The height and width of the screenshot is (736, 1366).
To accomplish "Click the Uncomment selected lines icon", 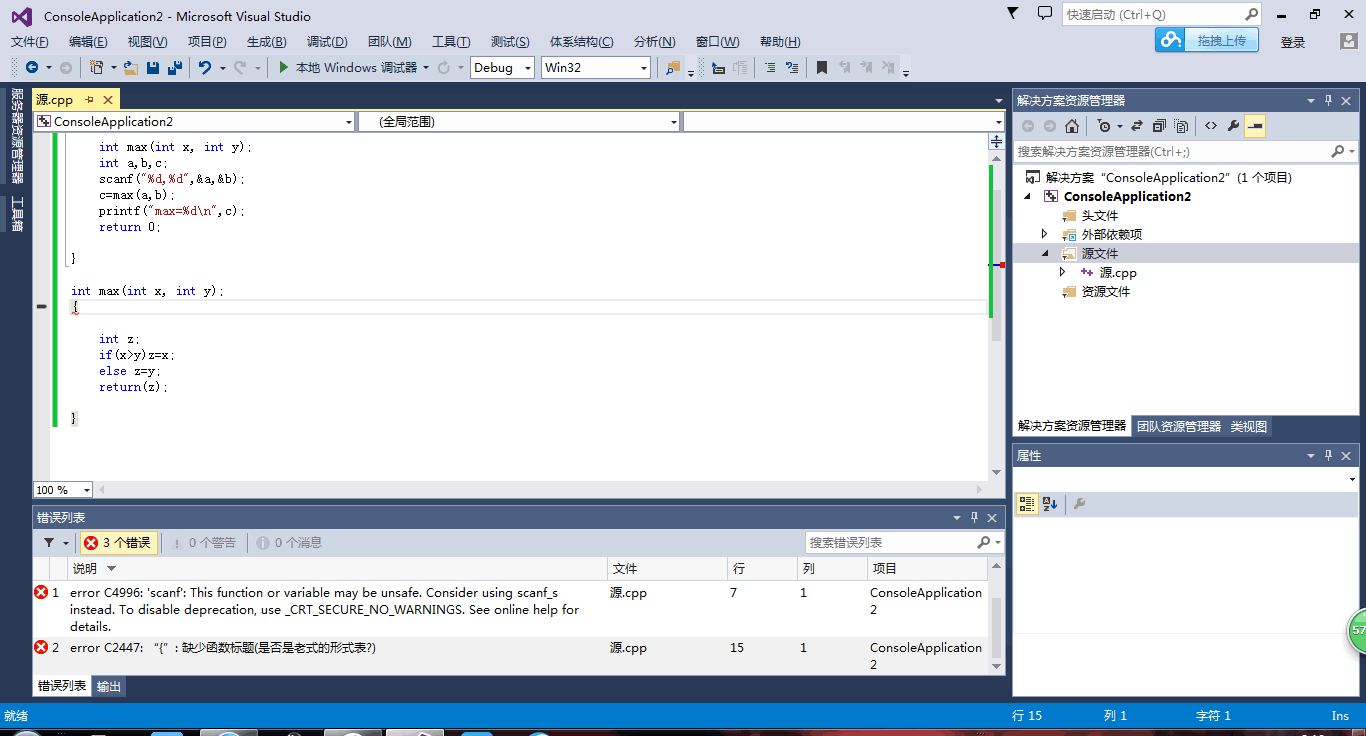I will pos(792,67).
